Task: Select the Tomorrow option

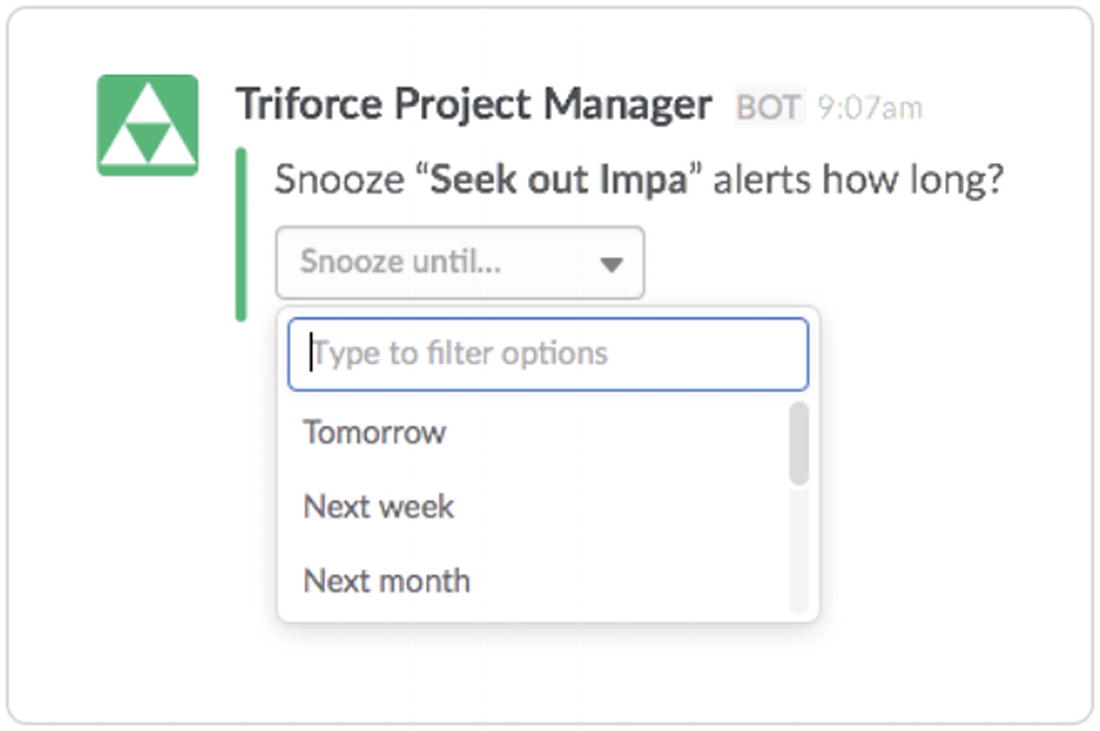Action: (x=375, y=433)
